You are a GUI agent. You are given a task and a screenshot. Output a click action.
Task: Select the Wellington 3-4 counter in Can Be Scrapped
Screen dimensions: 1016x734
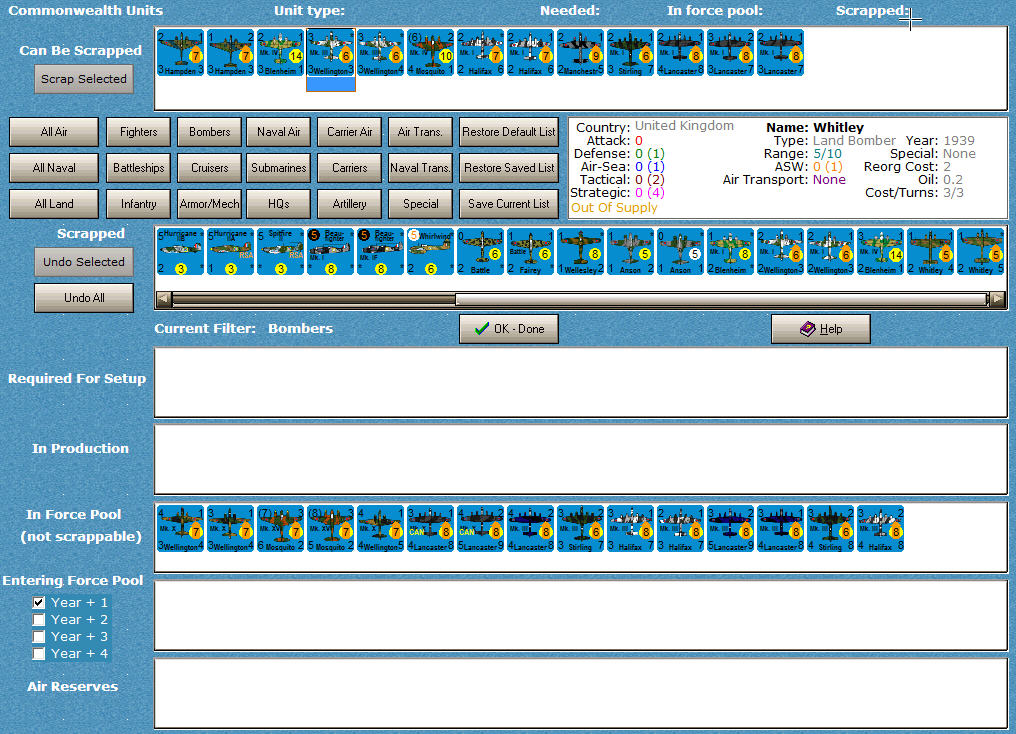tap(380, 52)
